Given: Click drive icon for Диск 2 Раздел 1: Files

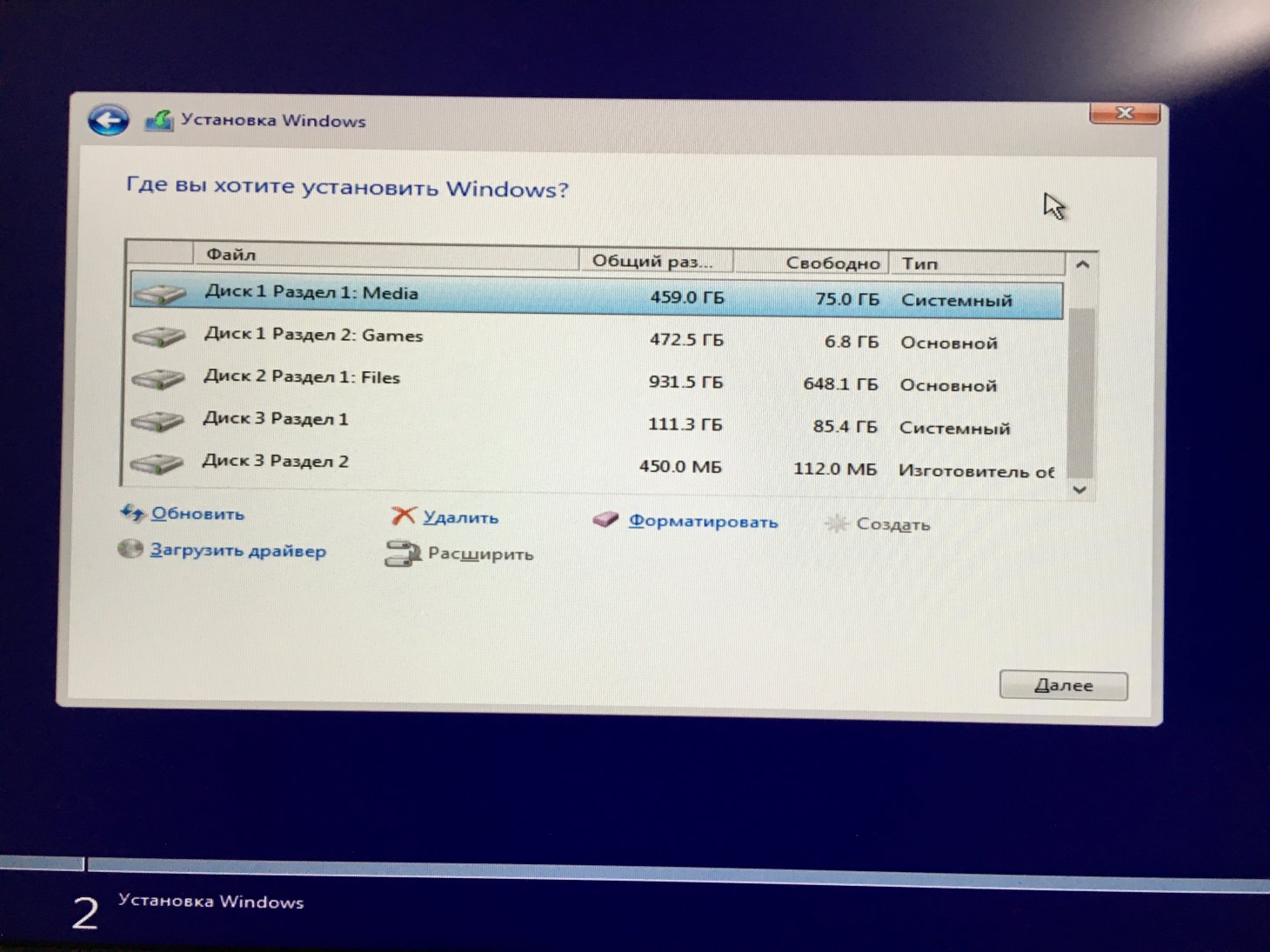Looking at the screenshot, I should click(x=158, y=378).
